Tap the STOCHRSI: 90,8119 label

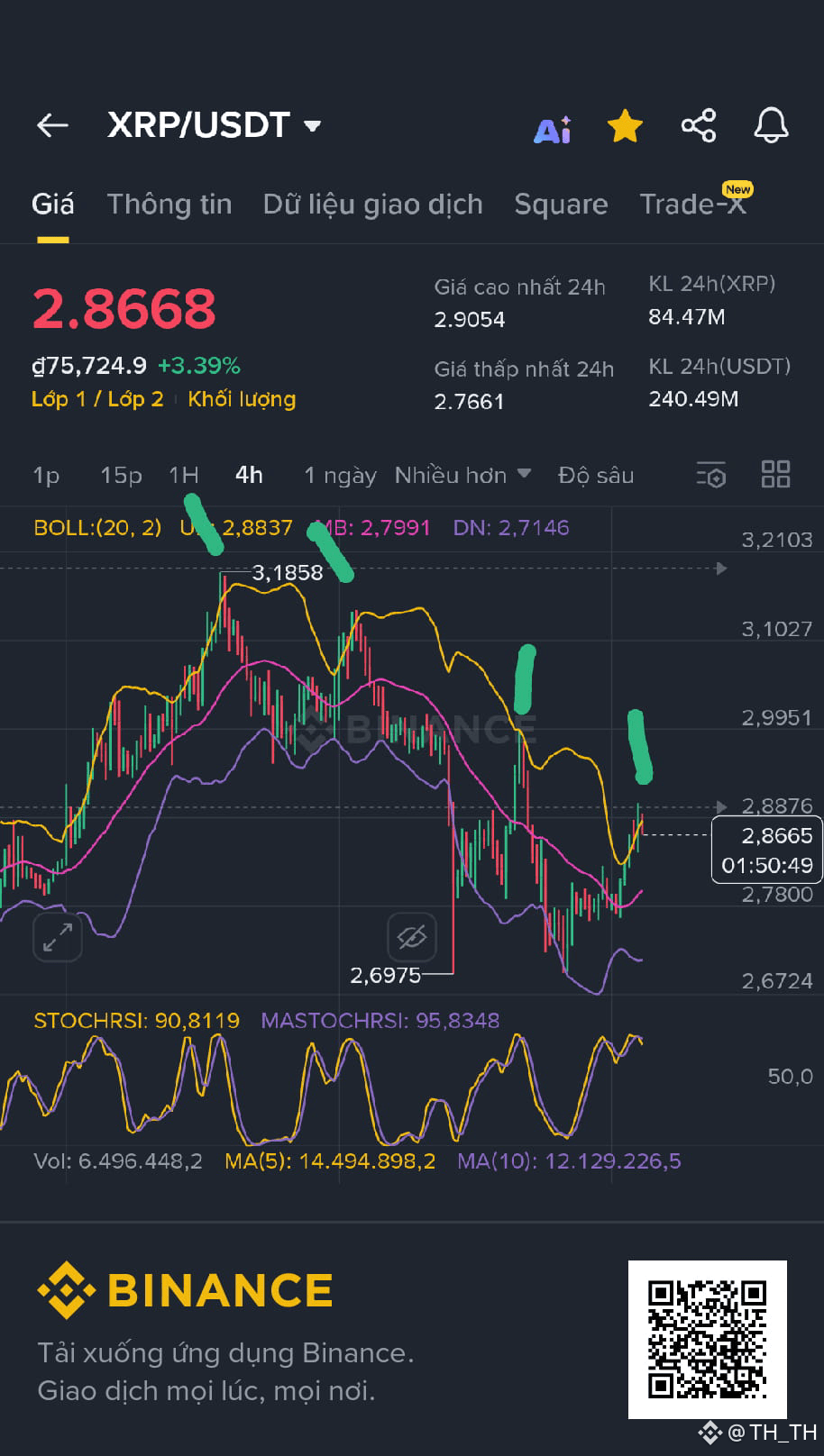137,1021
